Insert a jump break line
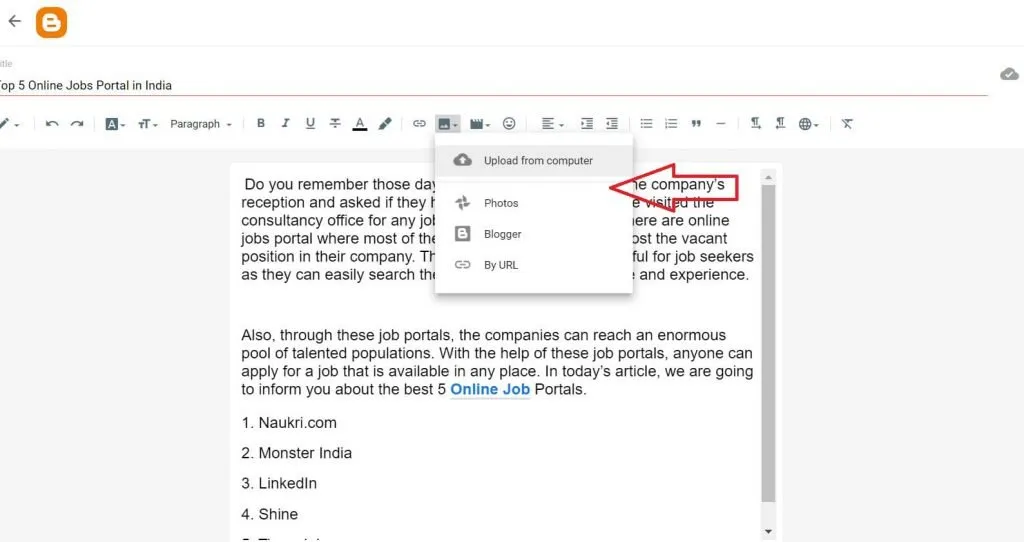Image resolution: width=1024 pixels, height=542 pixels. [x=721, y=123]
